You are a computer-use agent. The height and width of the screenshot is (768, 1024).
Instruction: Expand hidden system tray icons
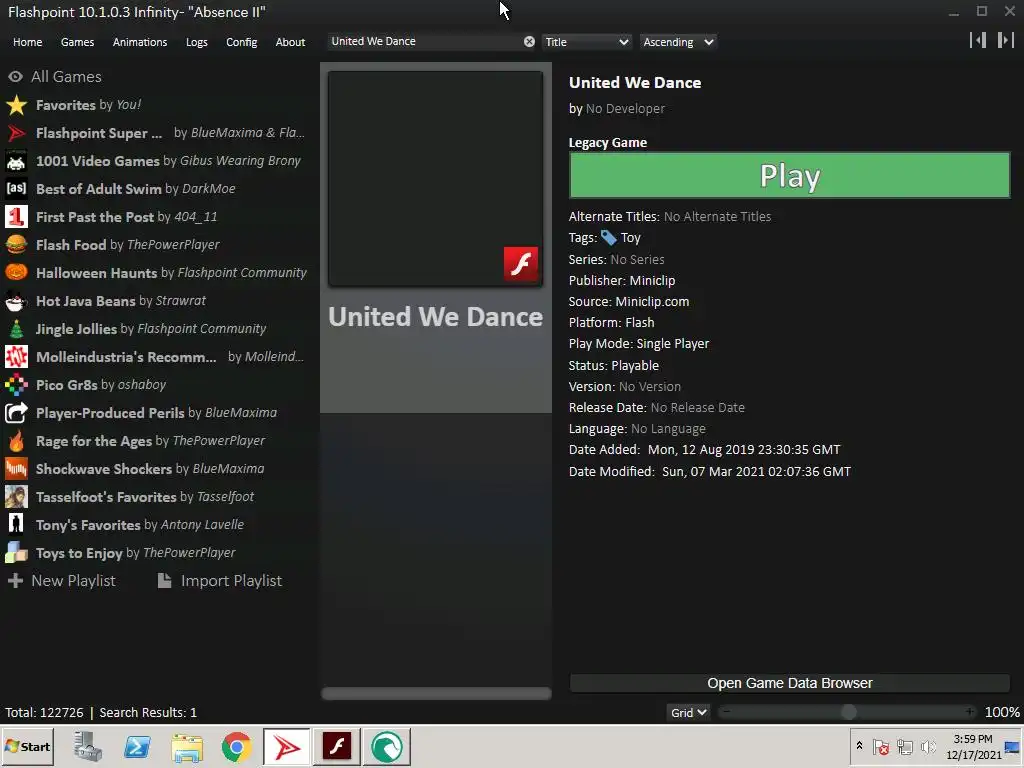click(859, 746)
